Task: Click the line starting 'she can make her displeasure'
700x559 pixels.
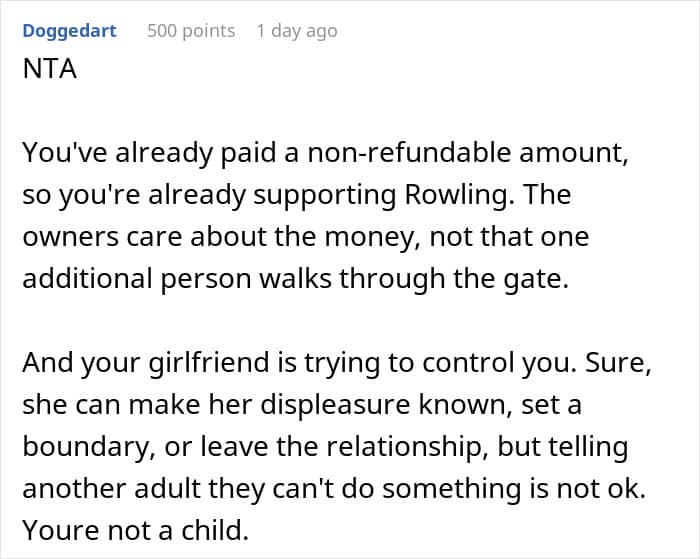Action: tap(302, 405)
